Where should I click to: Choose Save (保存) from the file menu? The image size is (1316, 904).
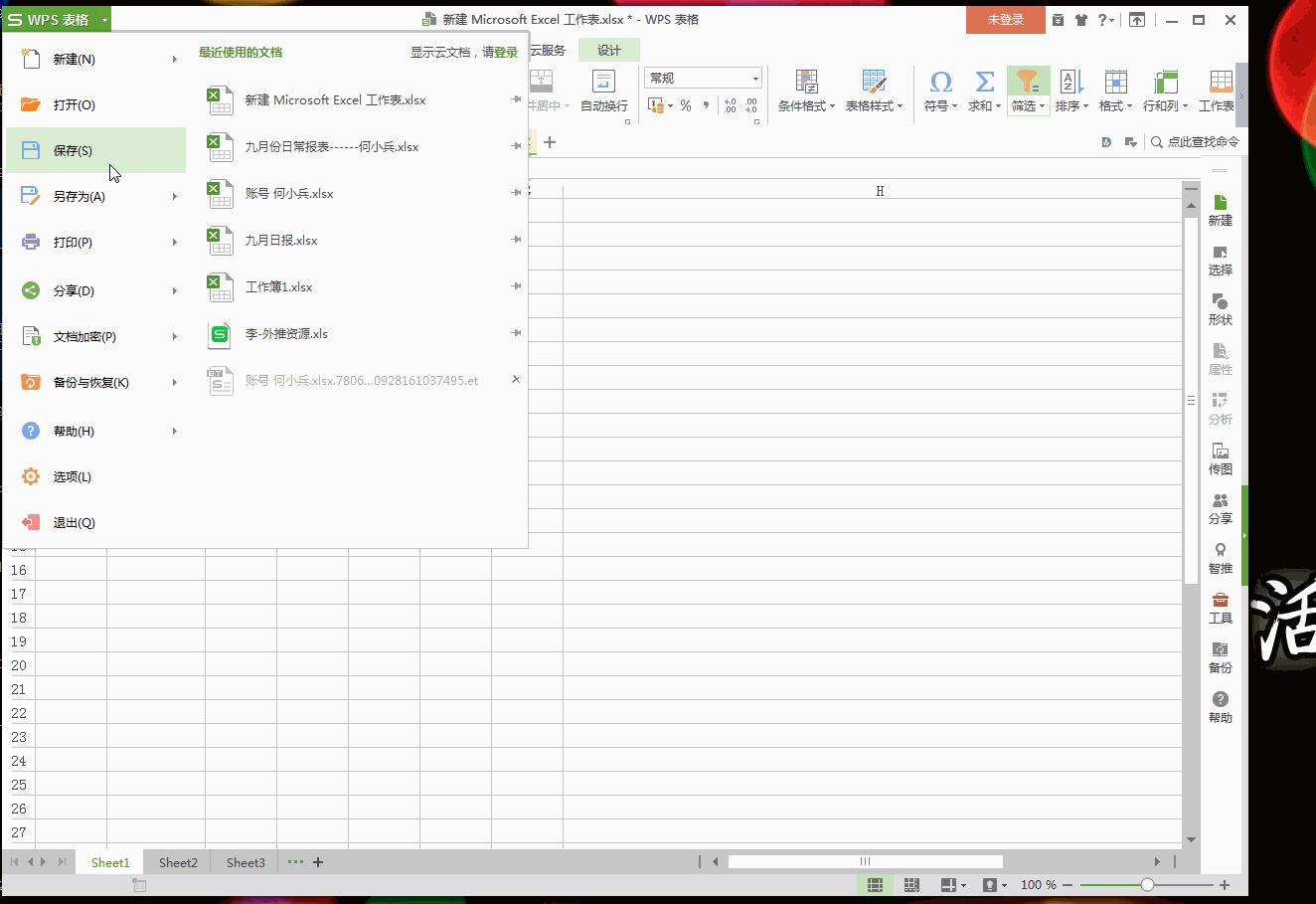pyautogui.click(x=73, y=151)
